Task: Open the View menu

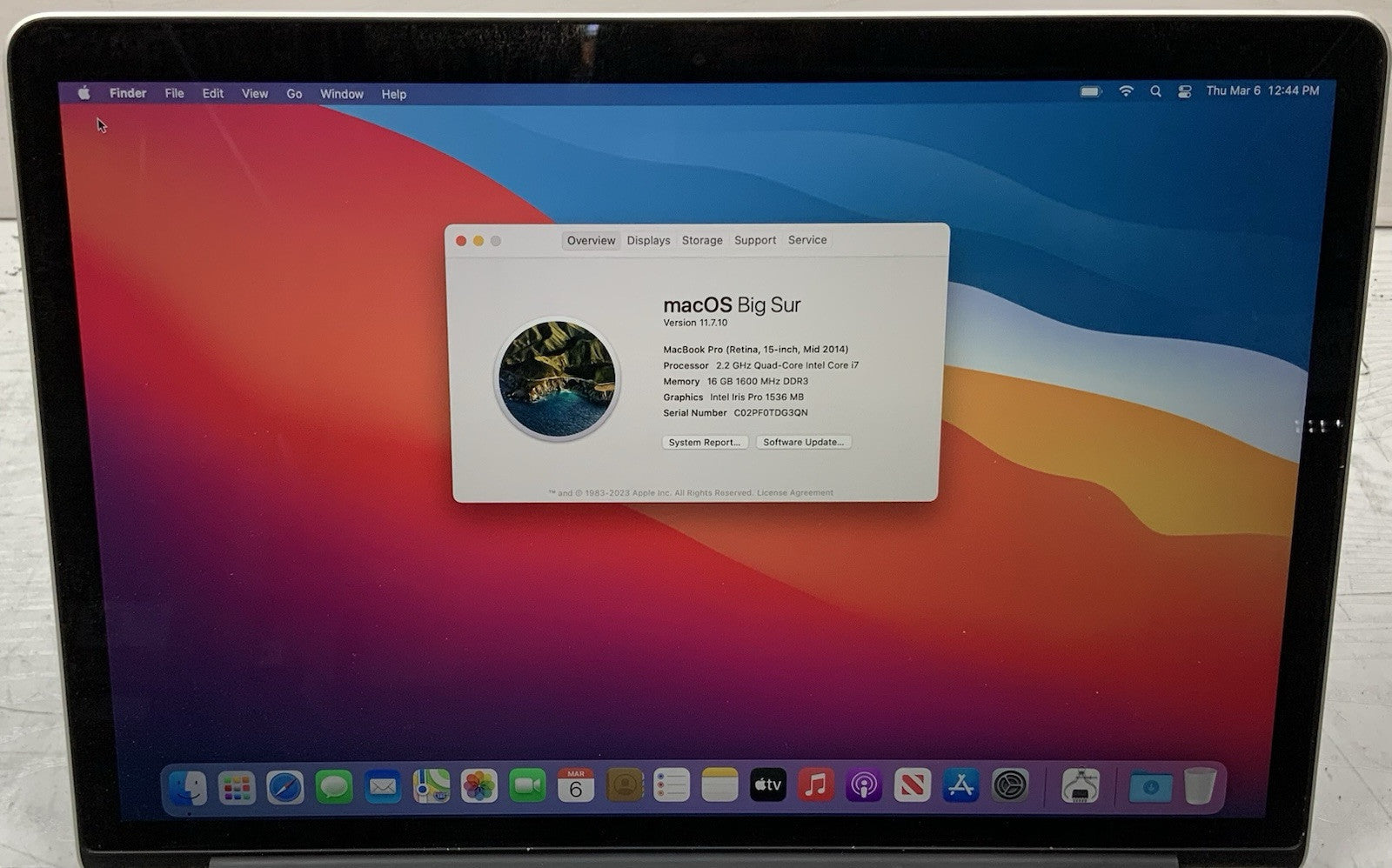Action: coord(255,93)
